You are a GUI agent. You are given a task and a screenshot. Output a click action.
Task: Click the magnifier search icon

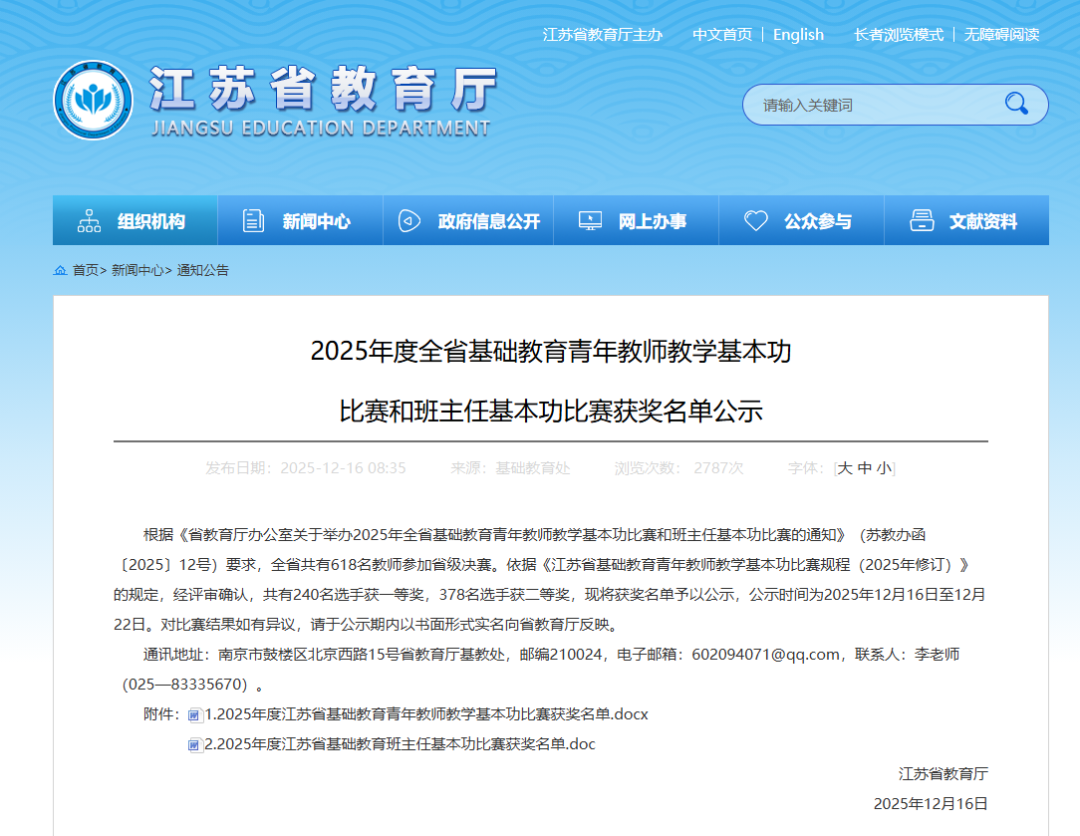1016,104
